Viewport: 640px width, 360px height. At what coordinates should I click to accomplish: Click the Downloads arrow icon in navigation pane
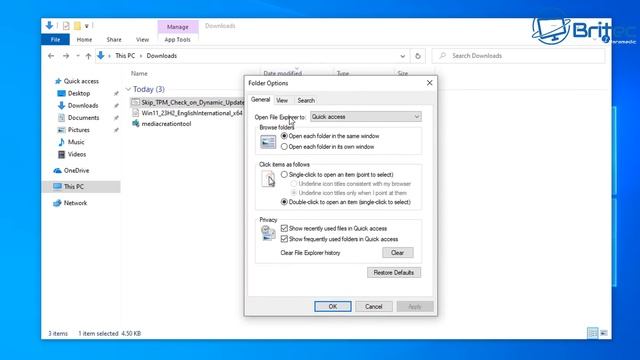tap(61, 105)
